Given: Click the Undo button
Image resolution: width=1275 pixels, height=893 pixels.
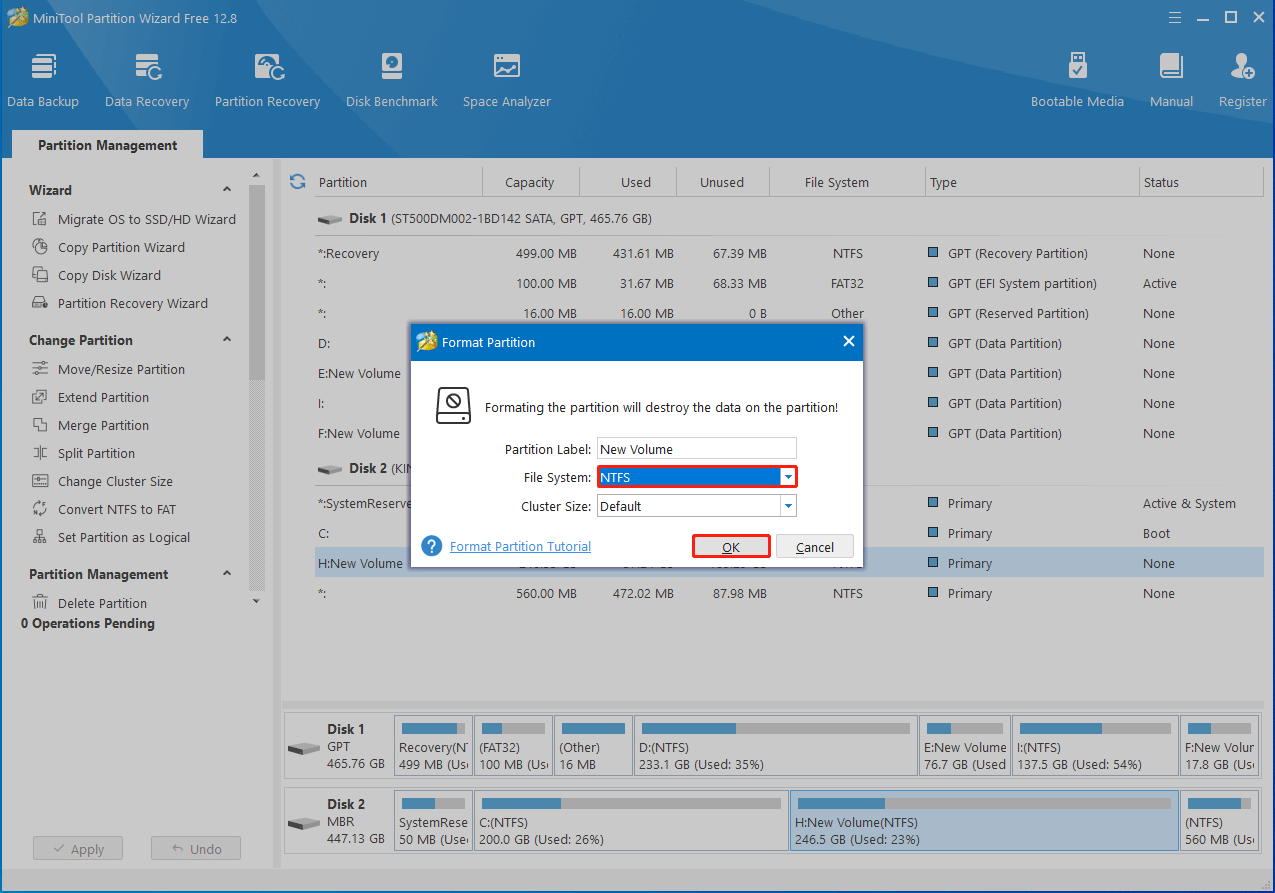Looking at the screenshot, I should coord(196,849).
